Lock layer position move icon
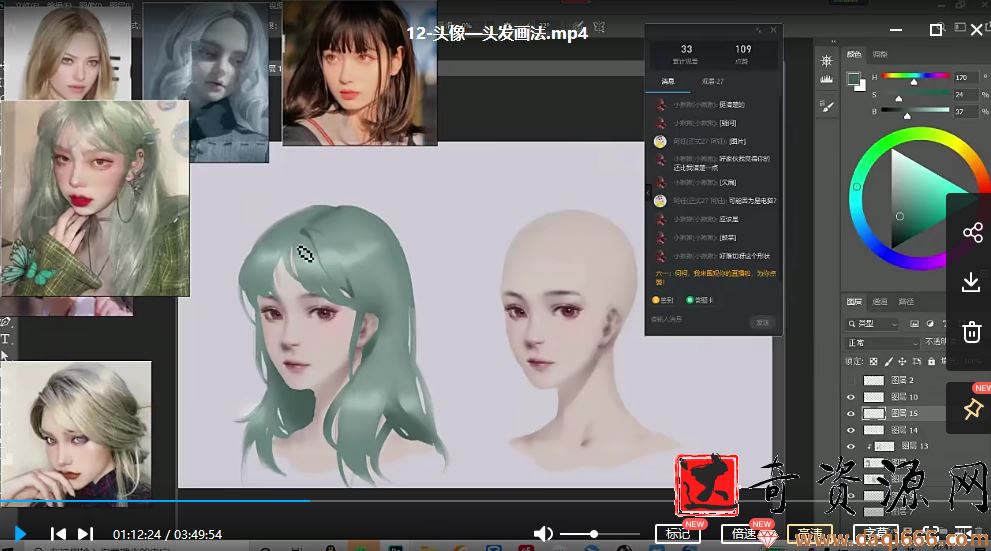 tap(903, 361)
